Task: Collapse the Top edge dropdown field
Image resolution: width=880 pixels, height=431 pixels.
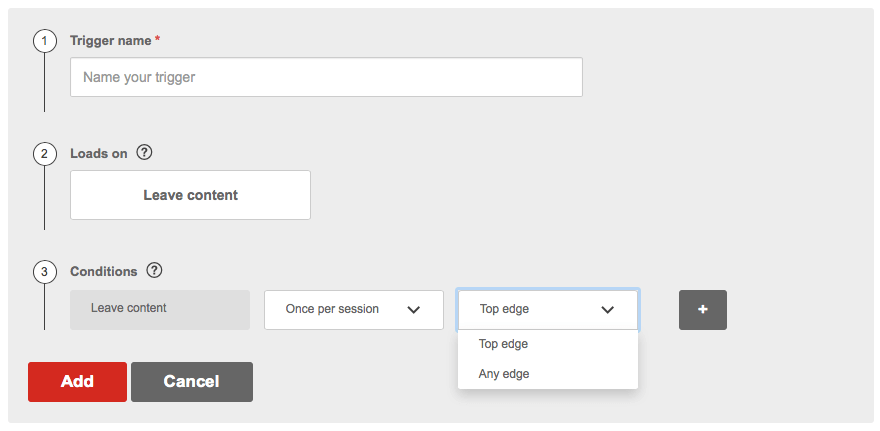Action: 548,310
